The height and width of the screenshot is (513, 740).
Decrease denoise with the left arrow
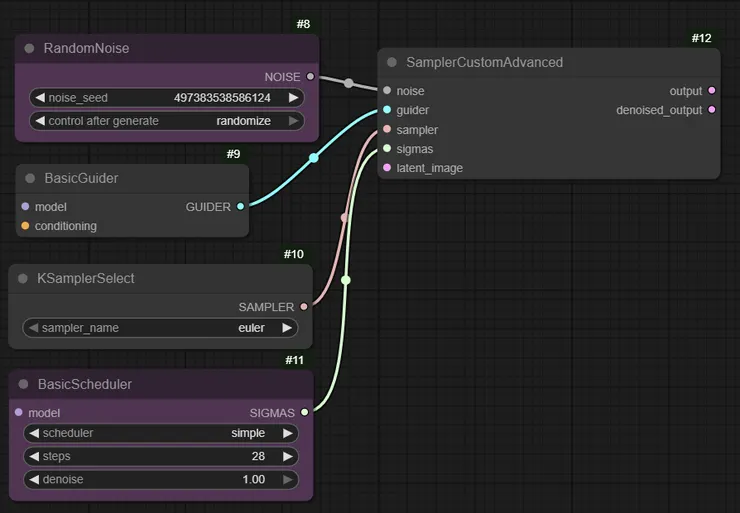click(x=34, y=479)
